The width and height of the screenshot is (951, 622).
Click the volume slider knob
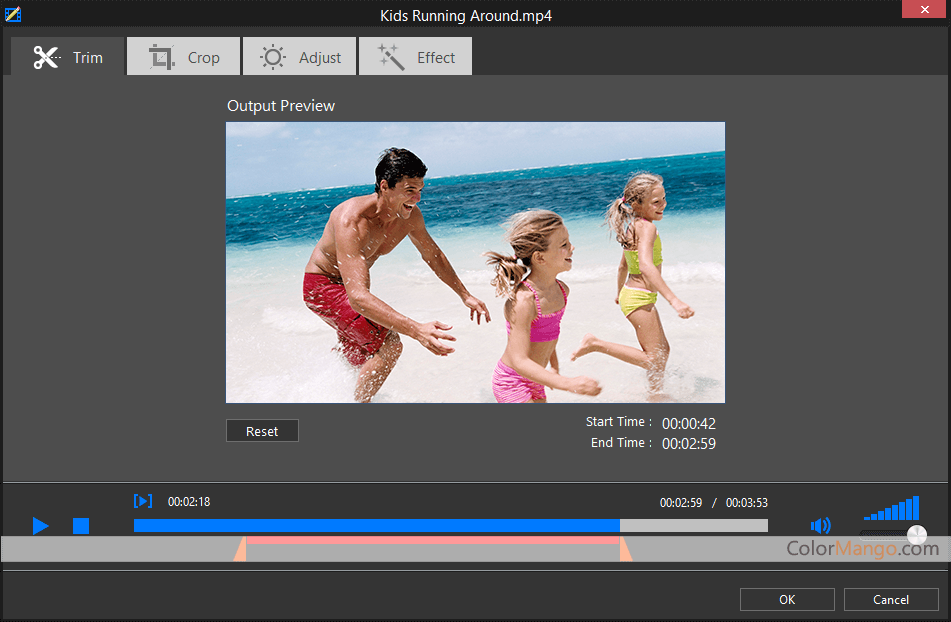click(916, 535)
